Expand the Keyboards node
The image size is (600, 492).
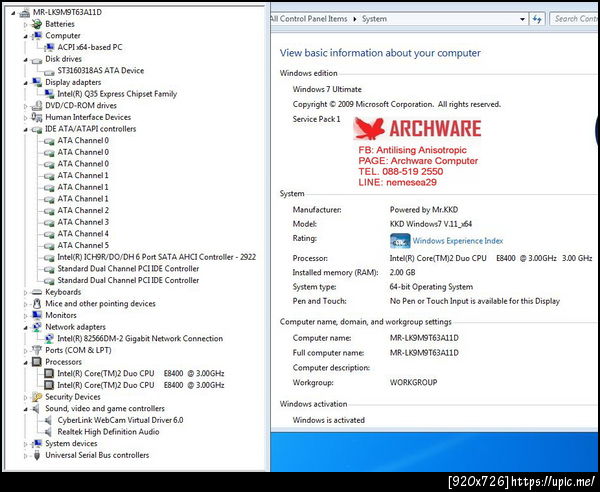[26, 293]
